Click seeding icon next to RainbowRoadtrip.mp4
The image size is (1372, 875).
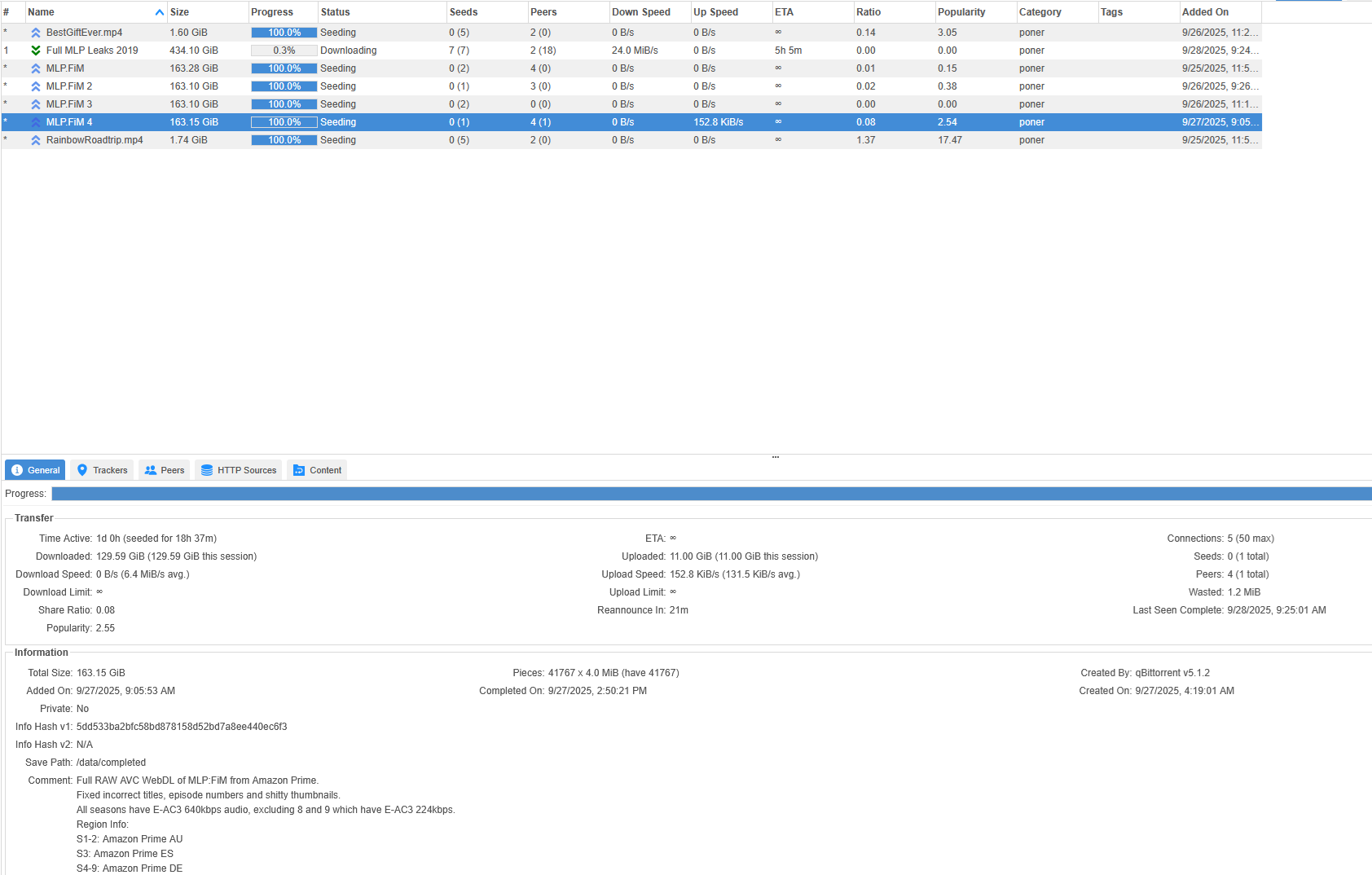(x=36, y=140)
